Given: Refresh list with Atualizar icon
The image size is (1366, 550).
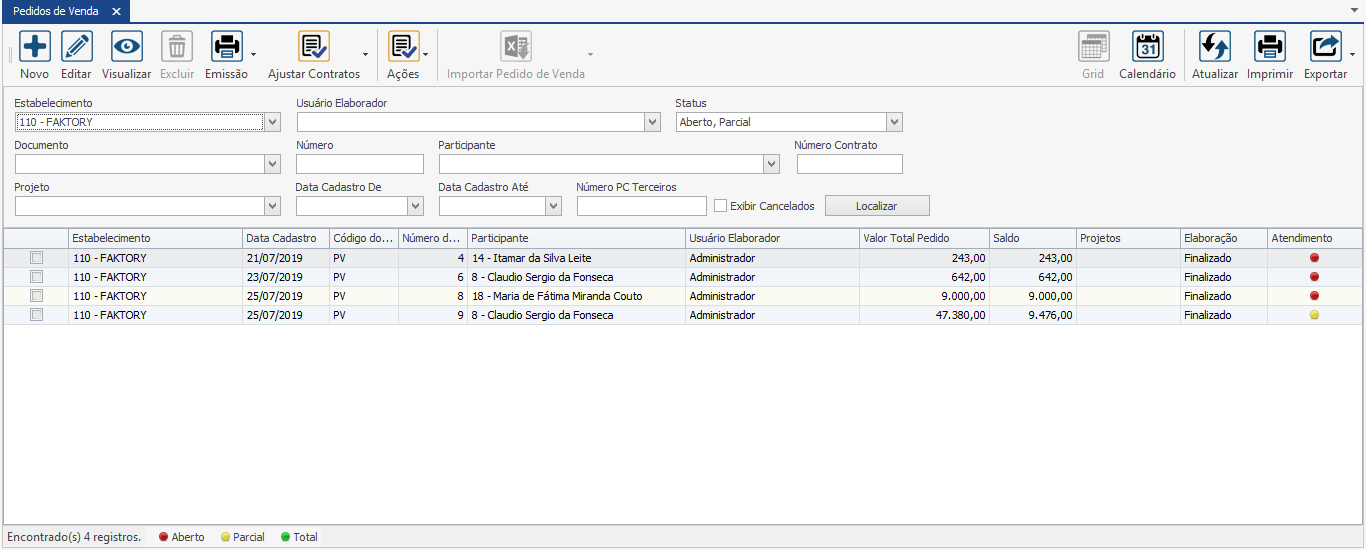Looking at the screenshot, I should [1215, 47].
